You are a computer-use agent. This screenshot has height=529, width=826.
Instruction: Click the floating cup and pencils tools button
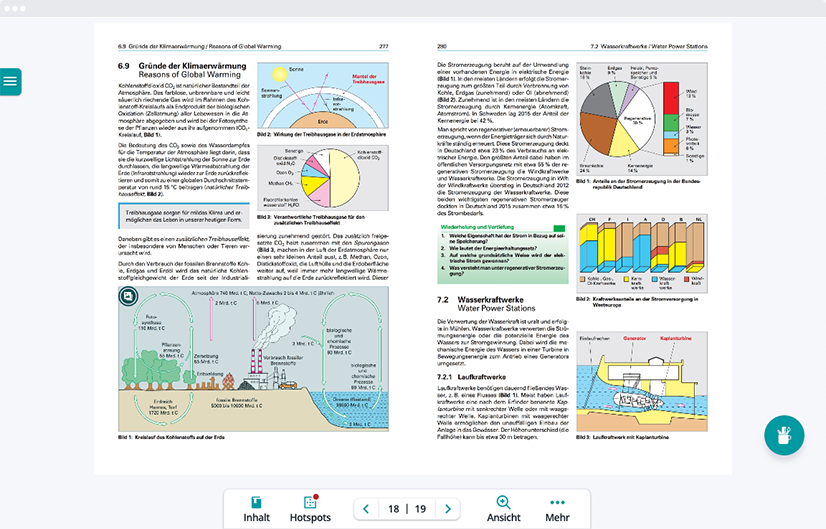(783, 435)
